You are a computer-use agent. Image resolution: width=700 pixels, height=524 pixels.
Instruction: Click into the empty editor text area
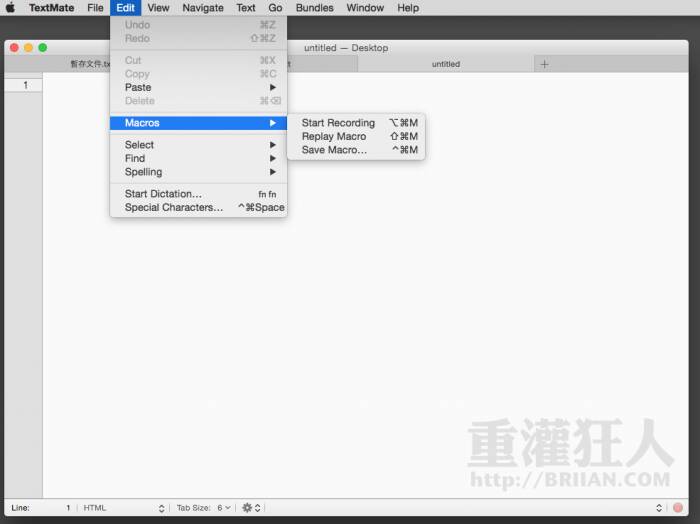point(365,286)
